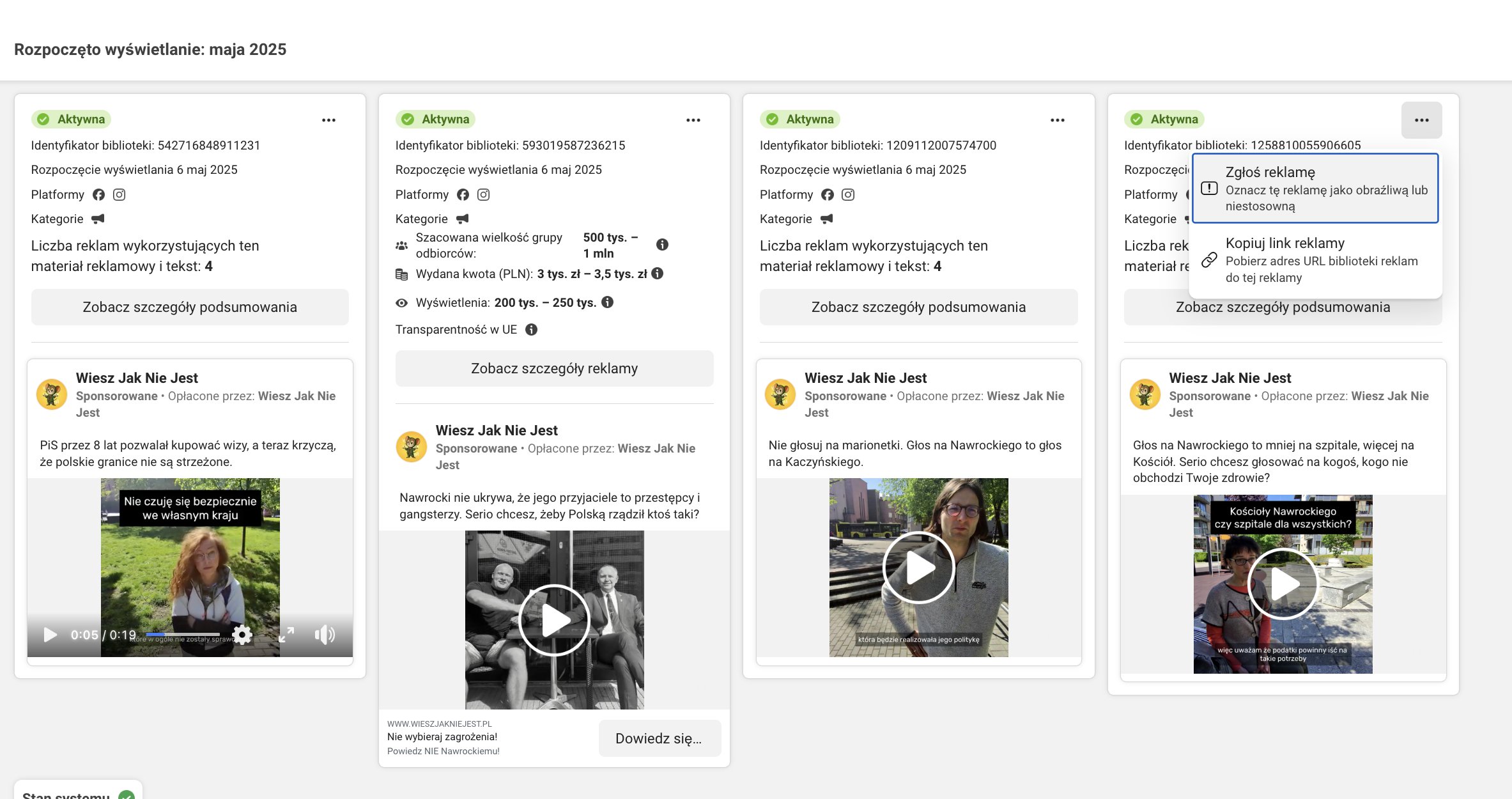Click WWW.WIESZJAKNIEJEST.PL link text
The height and width of the screenshot is (799, 1512).
click(x=439, y=724)
